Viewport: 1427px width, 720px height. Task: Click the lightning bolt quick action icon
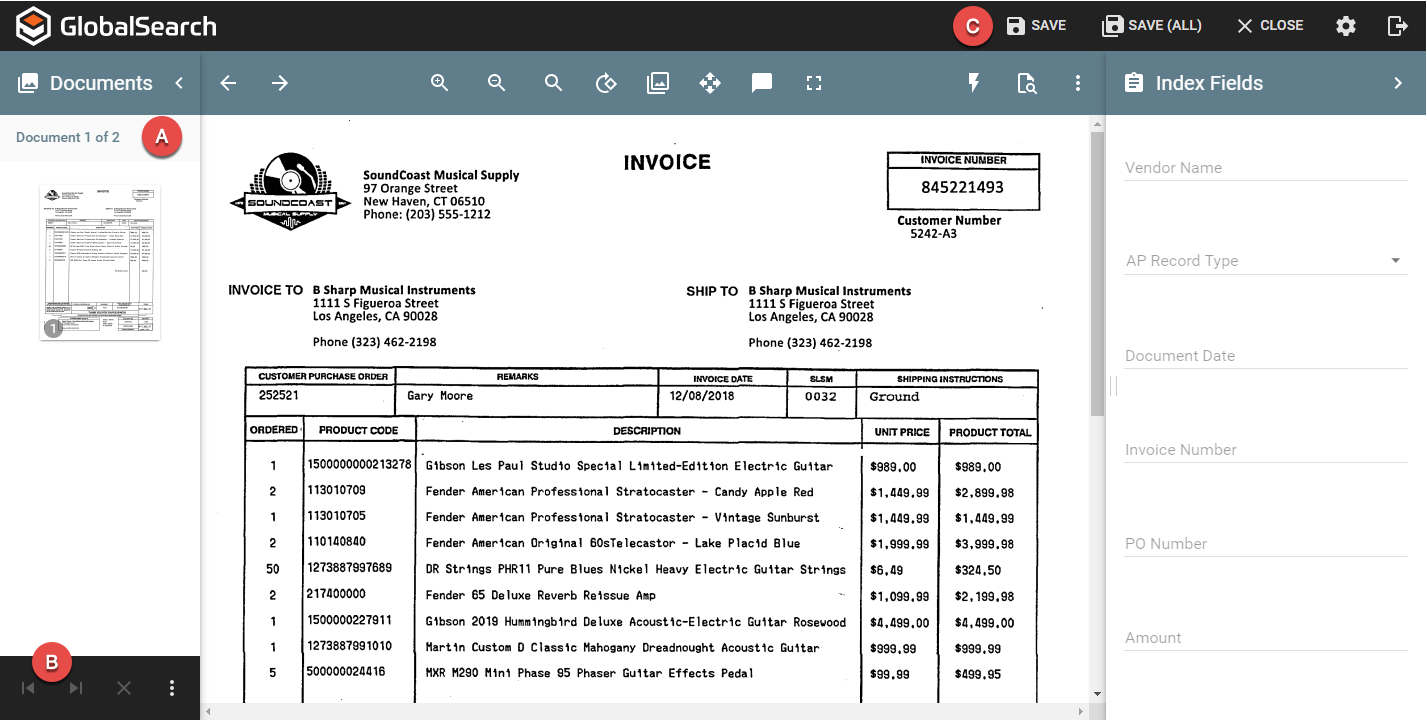(x=974, y=83)
